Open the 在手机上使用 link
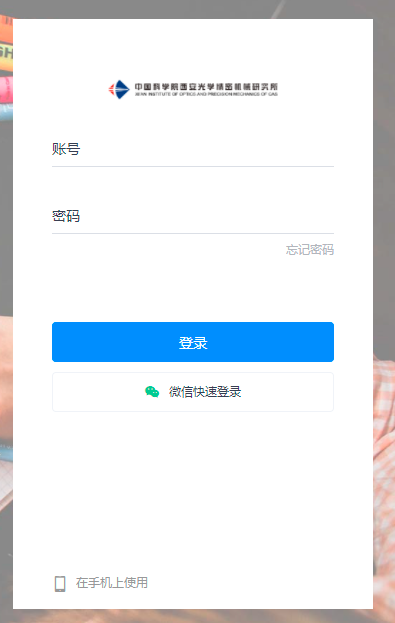This screenshot has height=623, width=395. pos(112,583)
